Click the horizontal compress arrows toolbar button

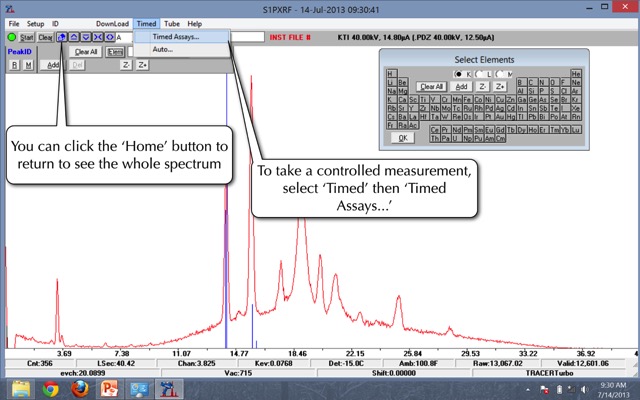(x=96, y=37)
